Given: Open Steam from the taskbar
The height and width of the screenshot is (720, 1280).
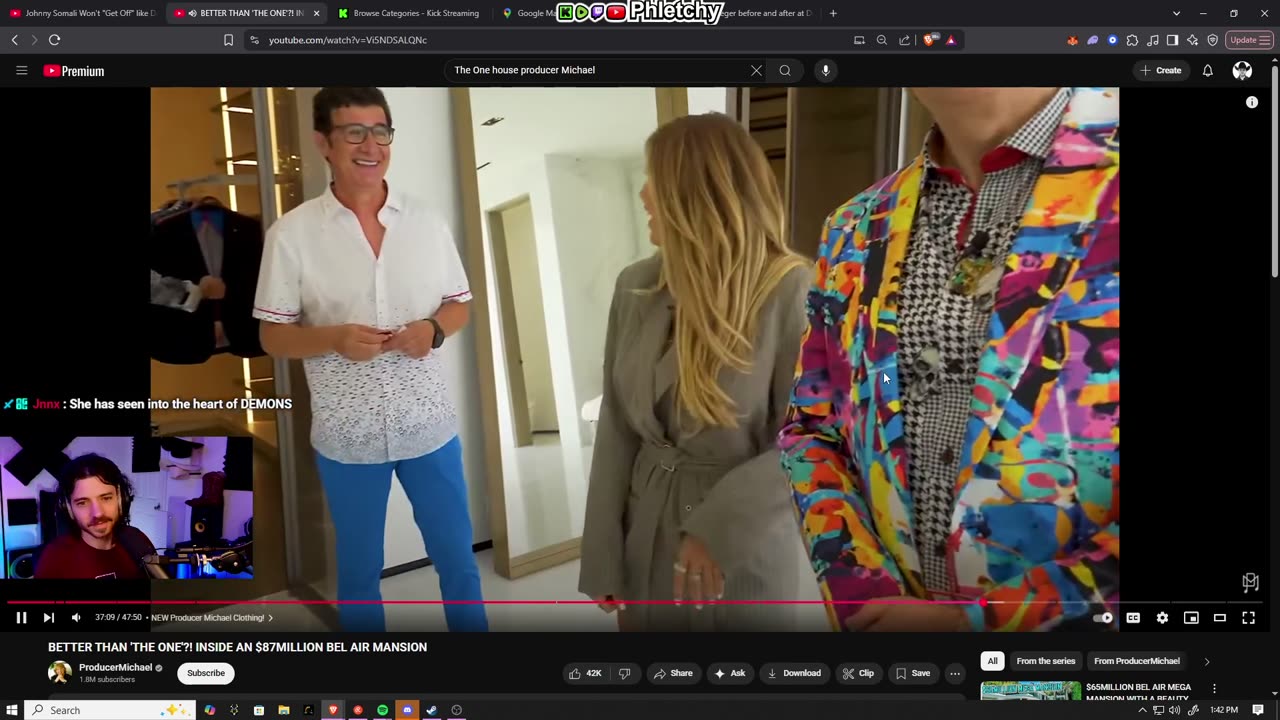Looking at the screenshot, I should tap(432, 710).
